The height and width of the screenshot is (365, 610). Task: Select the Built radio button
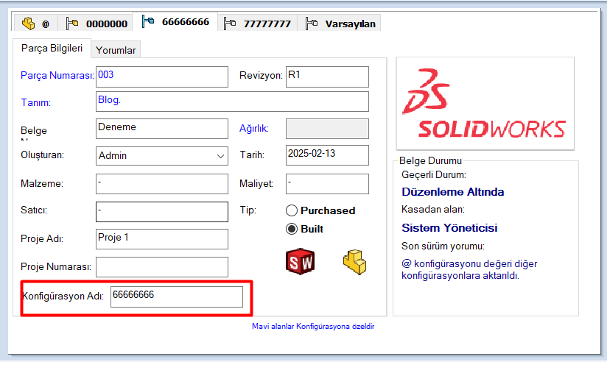pyautogui.click(x=292, y=229)
